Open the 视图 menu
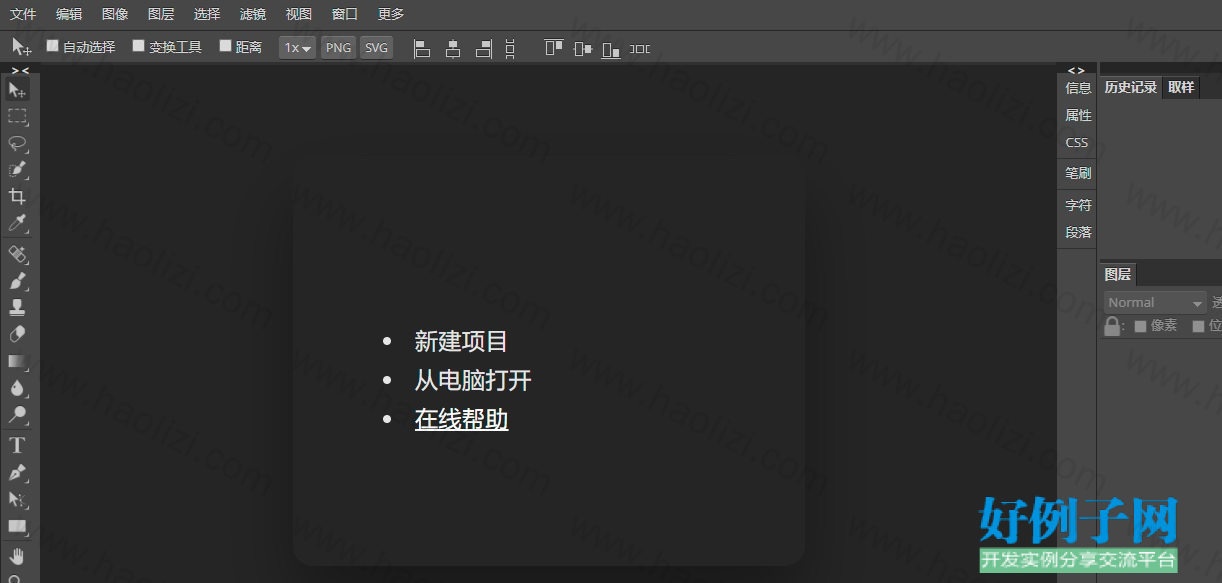Screen dimensions: 1222x583 (299, 14)
